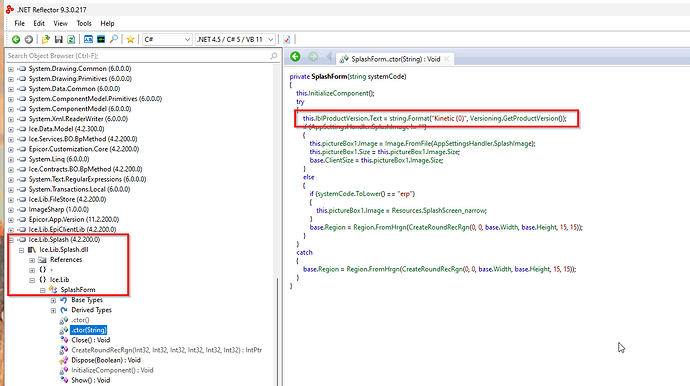The image size is (690, 386).
Task: Select System.Text.RegularExpressions (6.0.0.0) assembly
Action: tap(87, 180)
